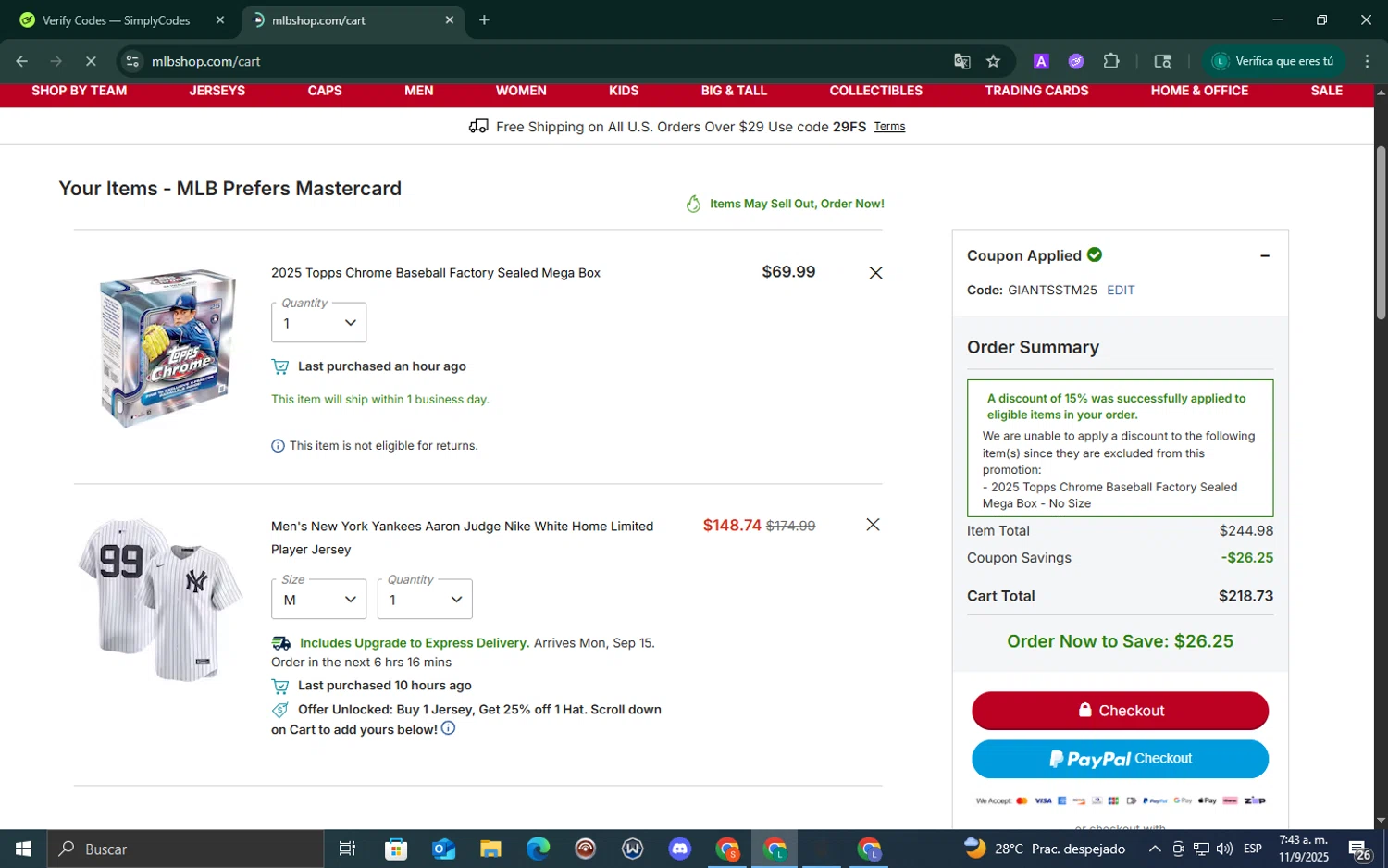Screen dimensions: 1388x868
Task: Open the Chrome menu three dots
Action: (x=1367, y=61)
